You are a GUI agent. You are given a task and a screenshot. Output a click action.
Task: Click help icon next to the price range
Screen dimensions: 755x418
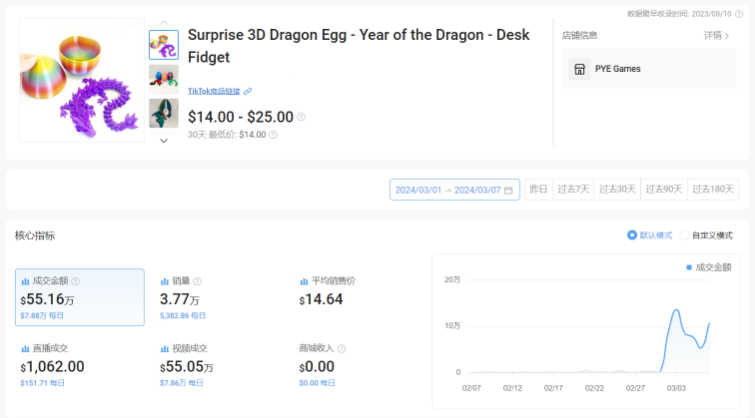coord(301,117)
